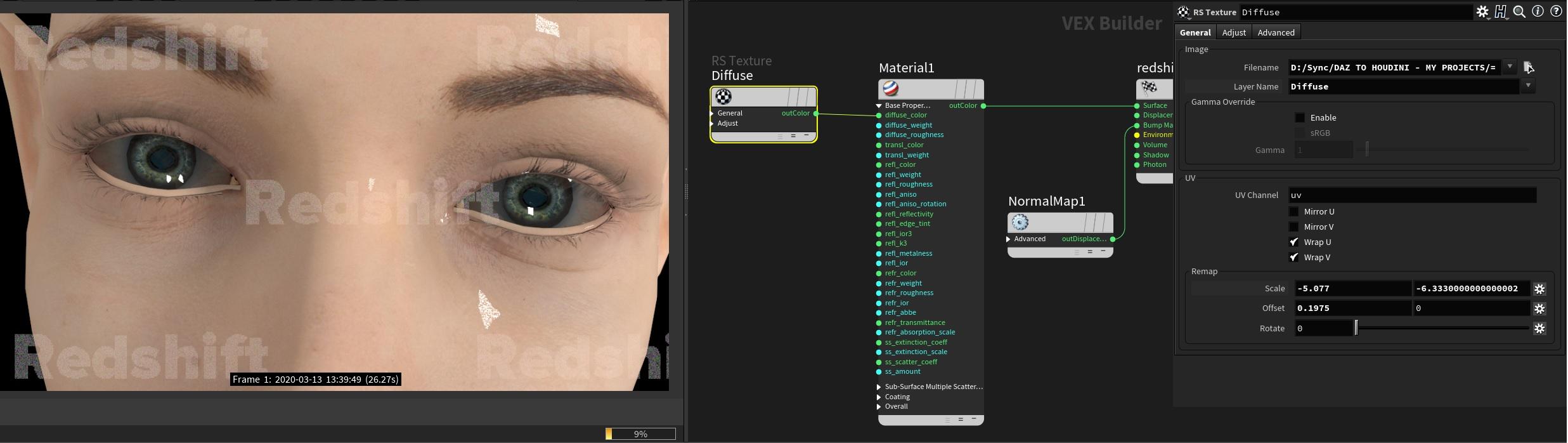Click the info (i) icon in header
The height and width of the screenshot is (443, 1568).
tap(1538, 11)
